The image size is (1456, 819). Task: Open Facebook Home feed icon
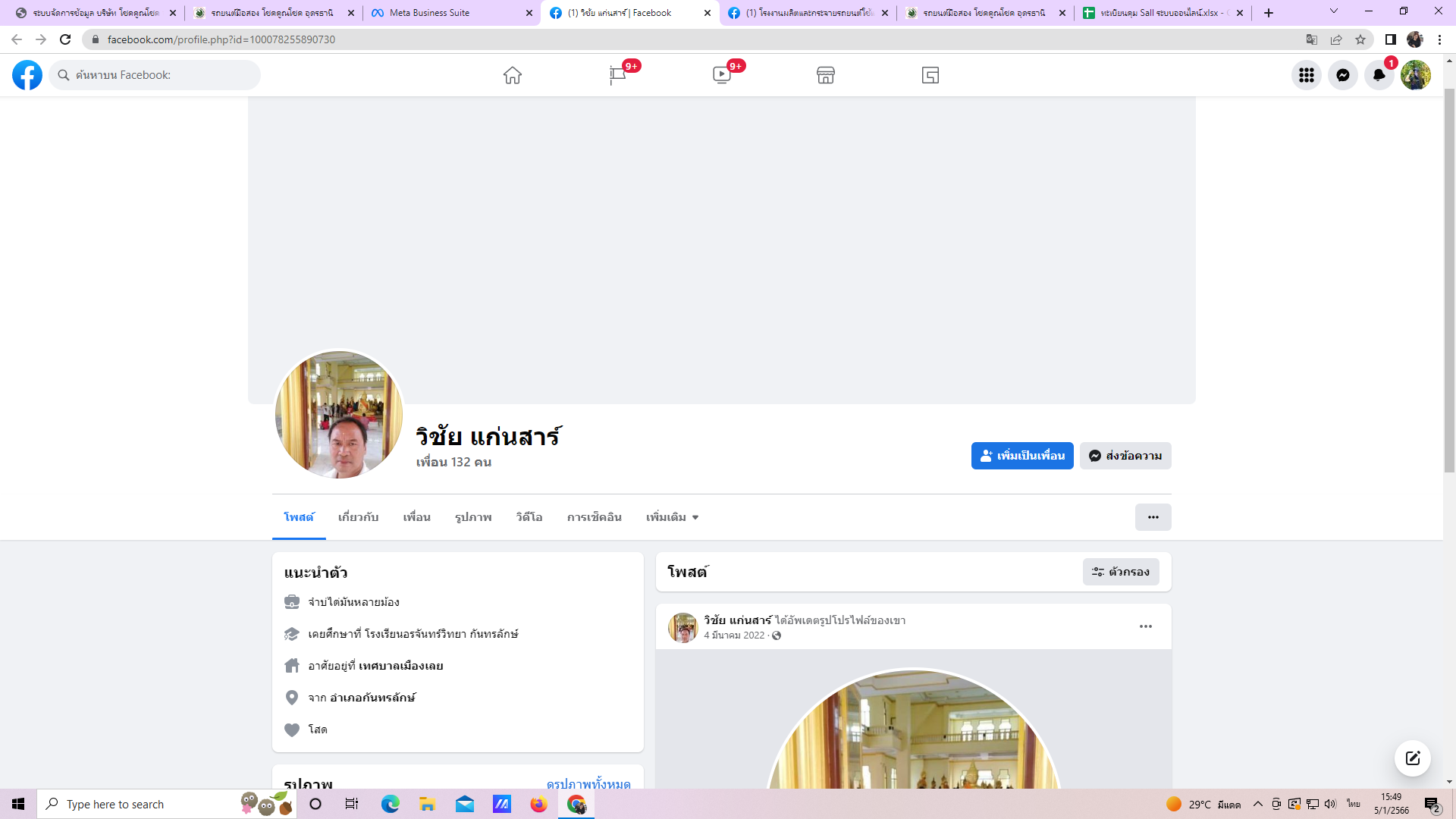pyautogui.click(x=513, y=75)
